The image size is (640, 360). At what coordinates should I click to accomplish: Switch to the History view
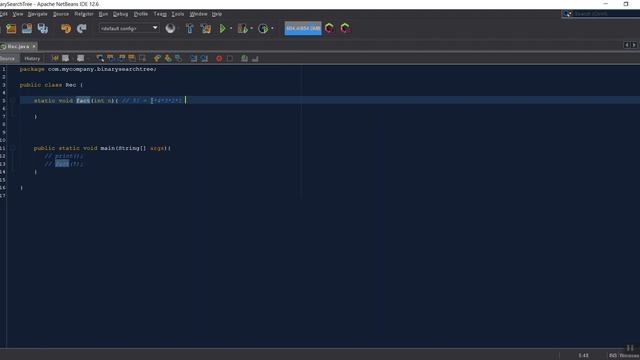pos(32,59)
